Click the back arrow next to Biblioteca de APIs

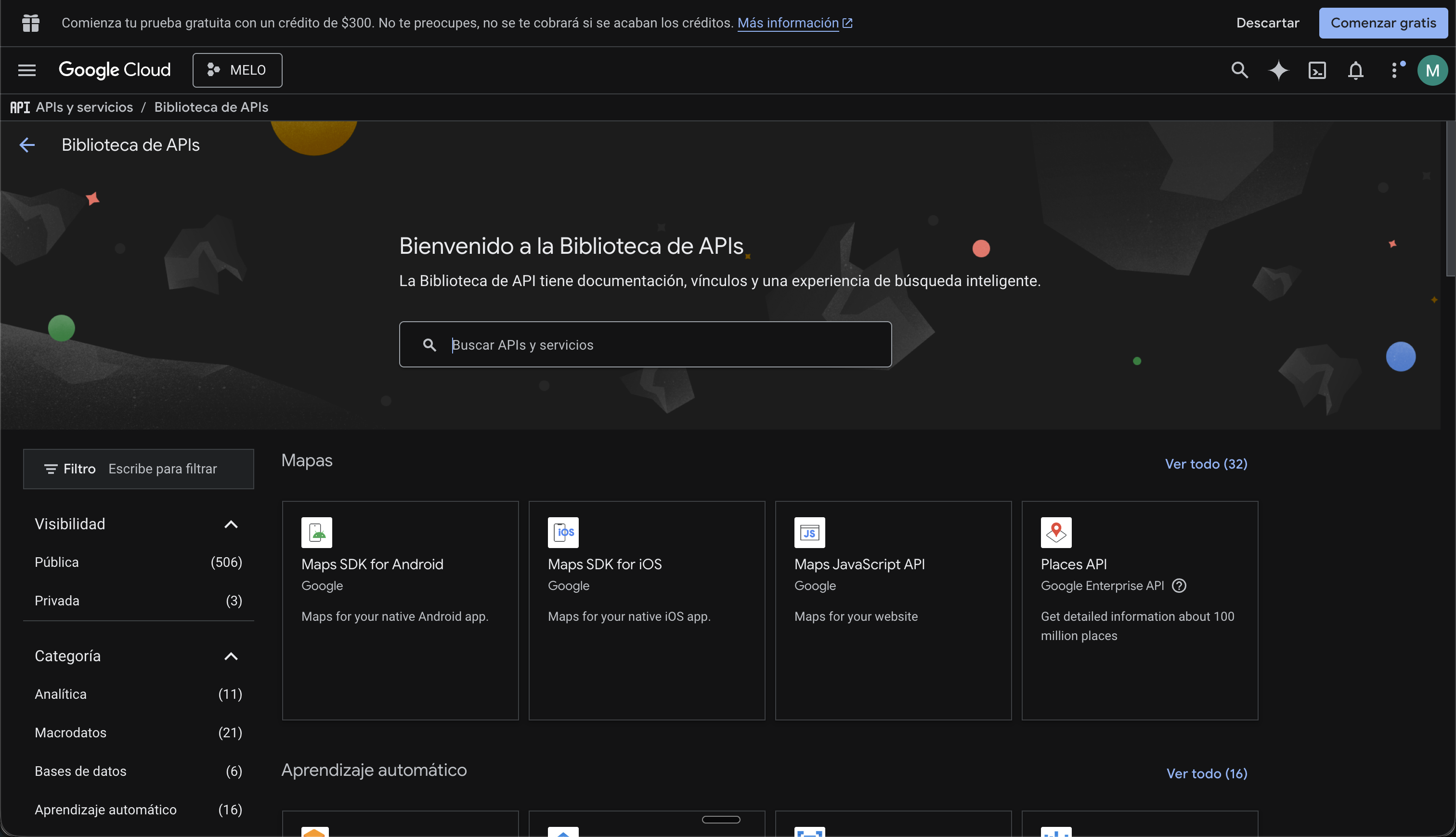tap(26, 144)
